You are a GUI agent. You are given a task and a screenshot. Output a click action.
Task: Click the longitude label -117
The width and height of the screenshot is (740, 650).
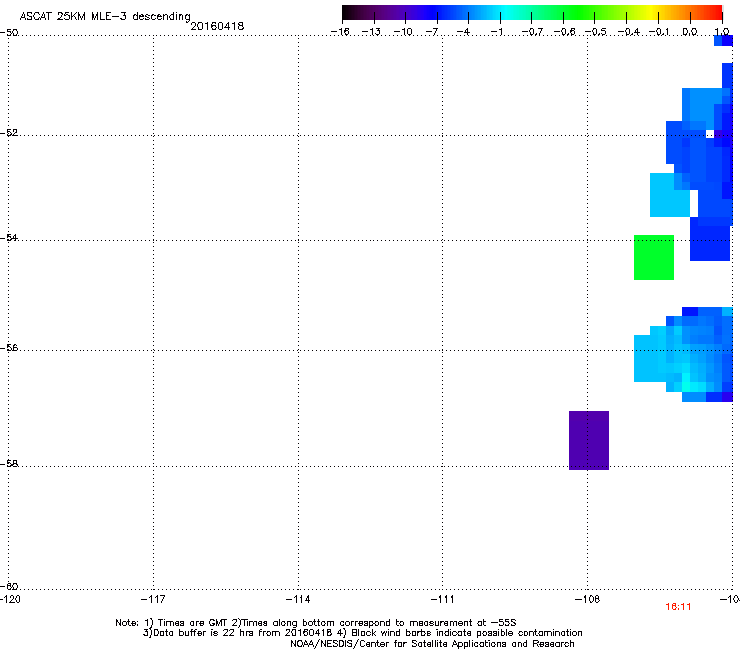pyautogui.click(x=153, y=599)
